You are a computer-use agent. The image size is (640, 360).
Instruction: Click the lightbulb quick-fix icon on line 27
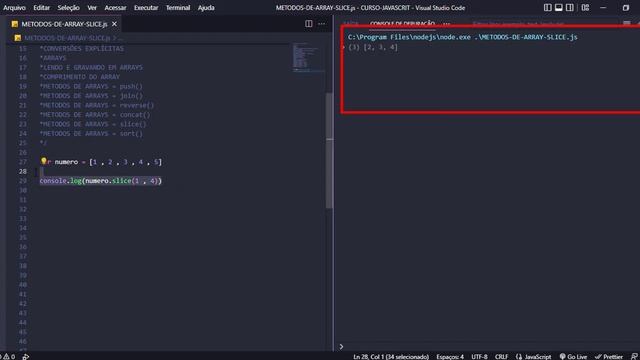[x=43, y=161]
